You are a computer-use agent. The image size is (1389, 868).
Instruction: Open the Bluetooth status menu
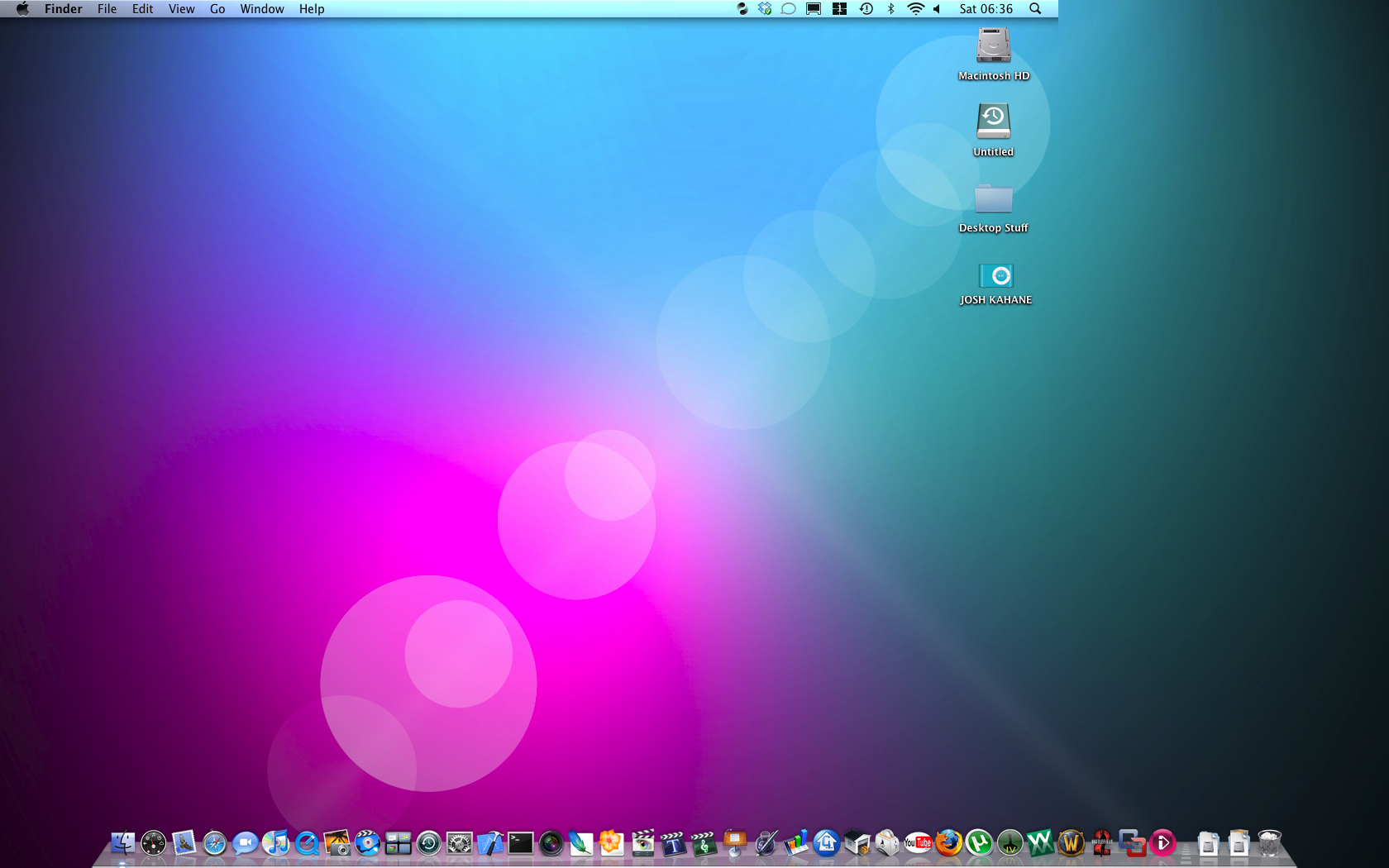890,9
